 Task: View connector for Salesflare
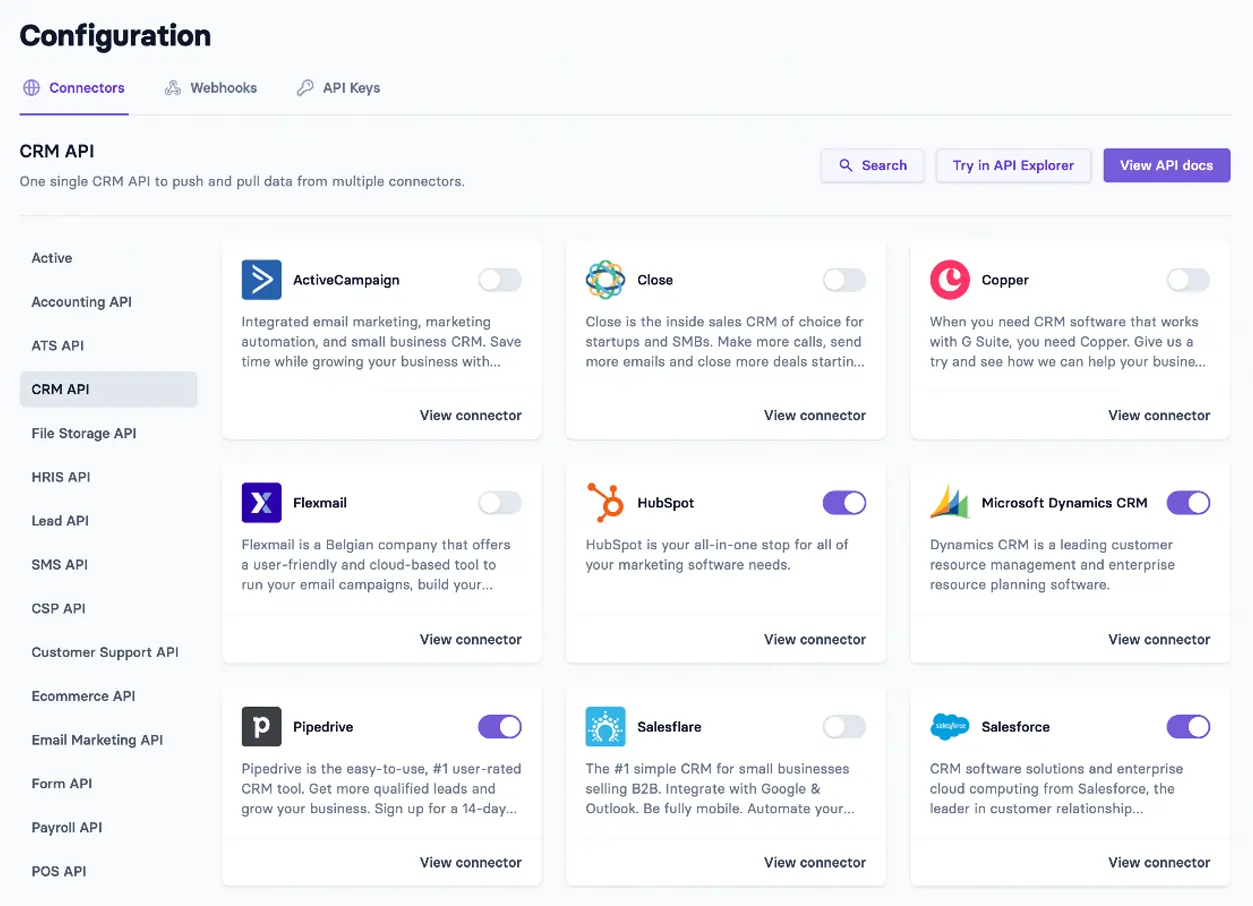pos(814,862)
